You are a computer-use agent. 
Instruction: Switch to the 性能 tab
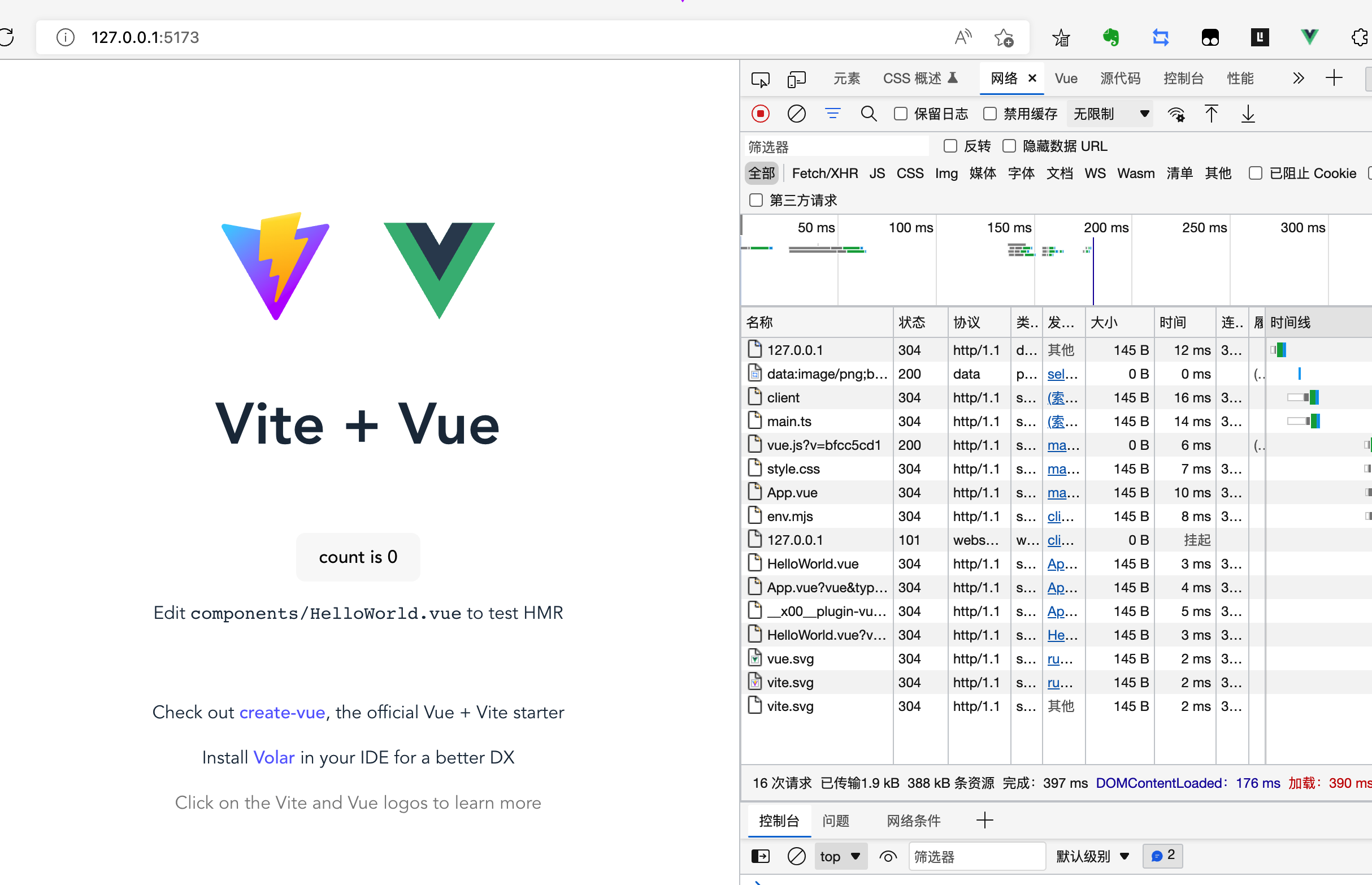pos(1240,79)
